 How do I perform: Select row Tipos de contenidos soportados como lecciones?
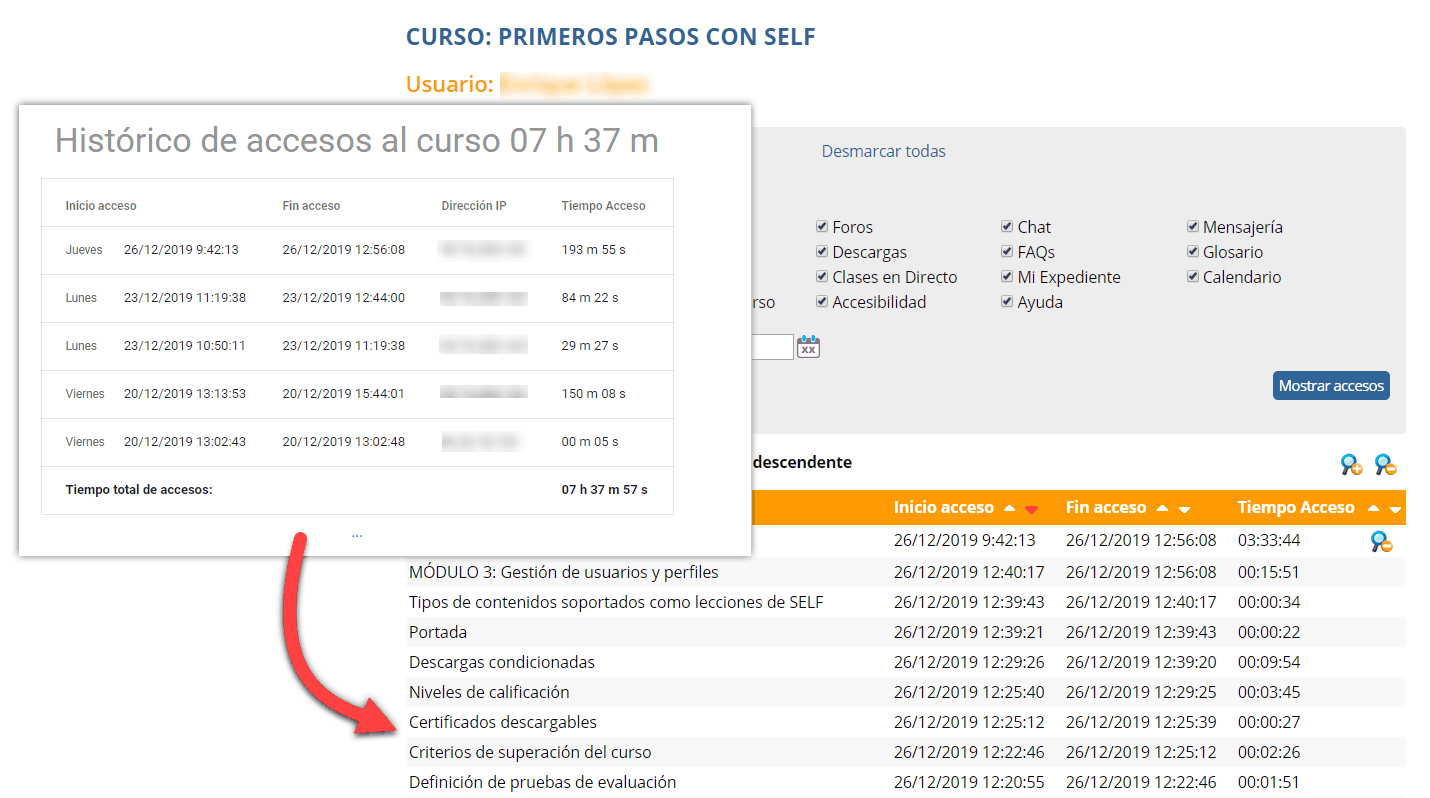905,603
